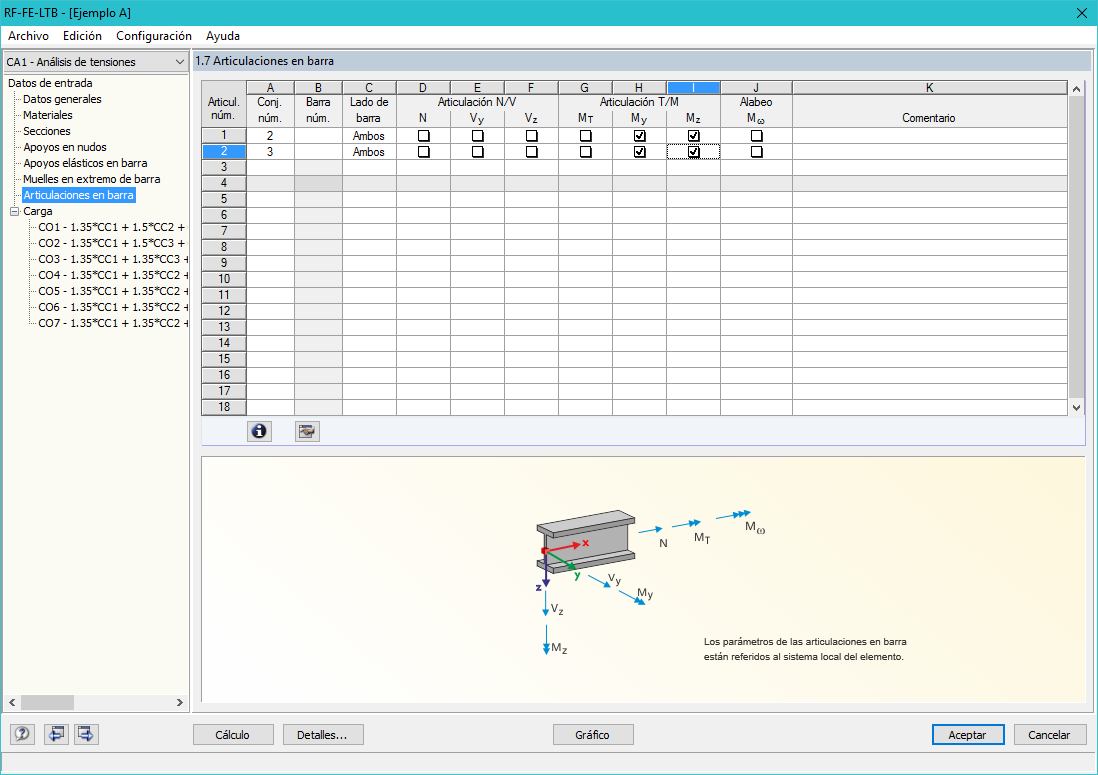This screenshot has width=1098, height=775.
Task: Select load combination CO5 in tree
Action: [x=113, y=291]
